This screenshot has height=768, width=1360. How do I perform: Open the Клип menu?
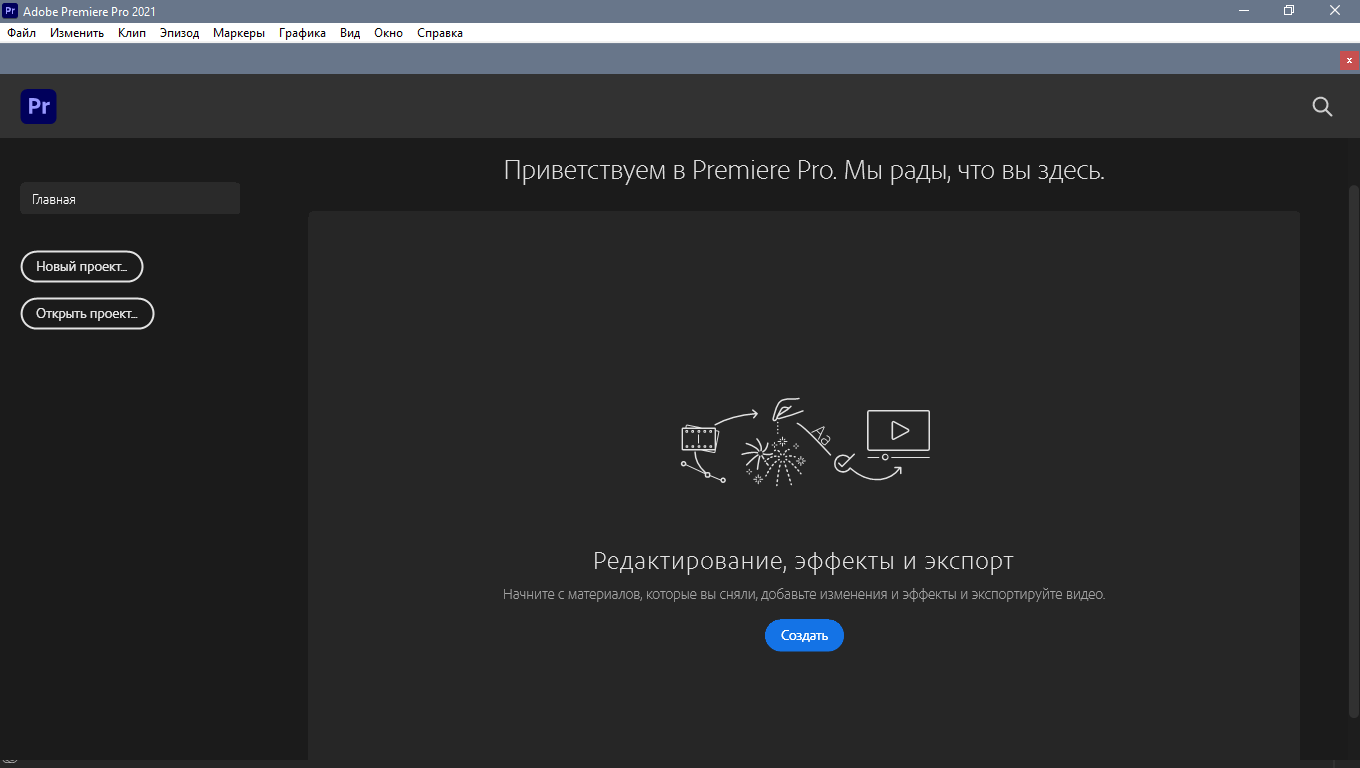pyautogui.click(x=132, y=33)
